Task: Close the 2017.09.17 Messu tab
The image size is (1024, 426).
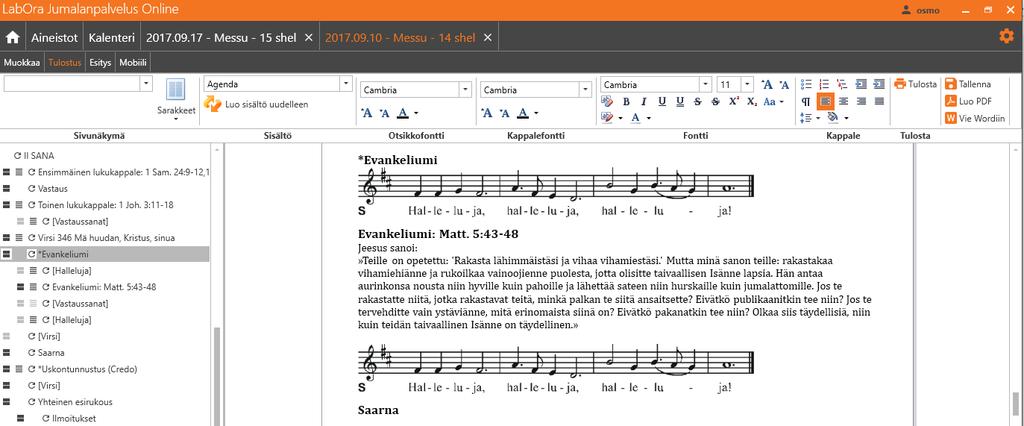Action: 309,37
